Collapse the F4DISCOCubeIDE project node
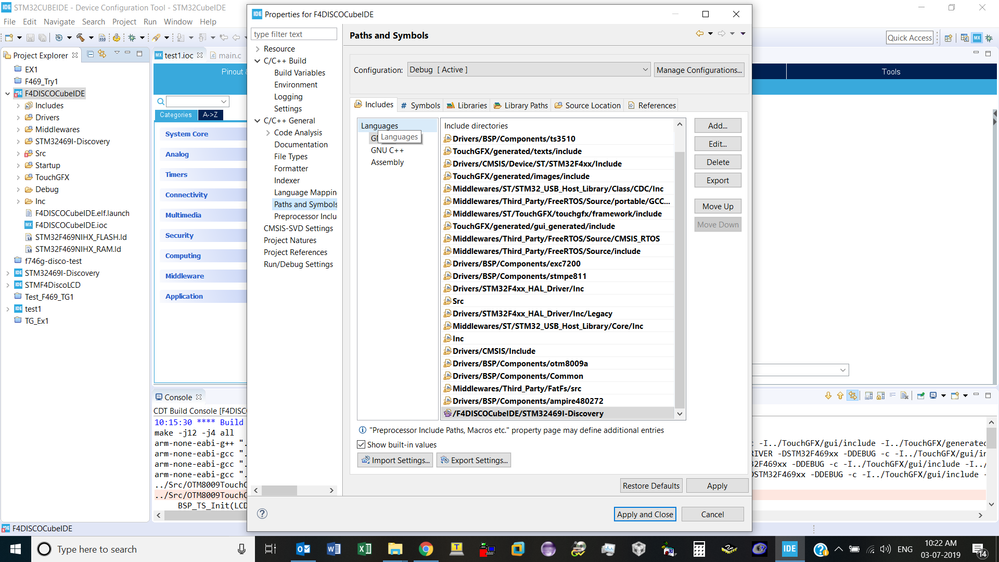This screenshot has width=999, height=562. click(x=8, y=94)
